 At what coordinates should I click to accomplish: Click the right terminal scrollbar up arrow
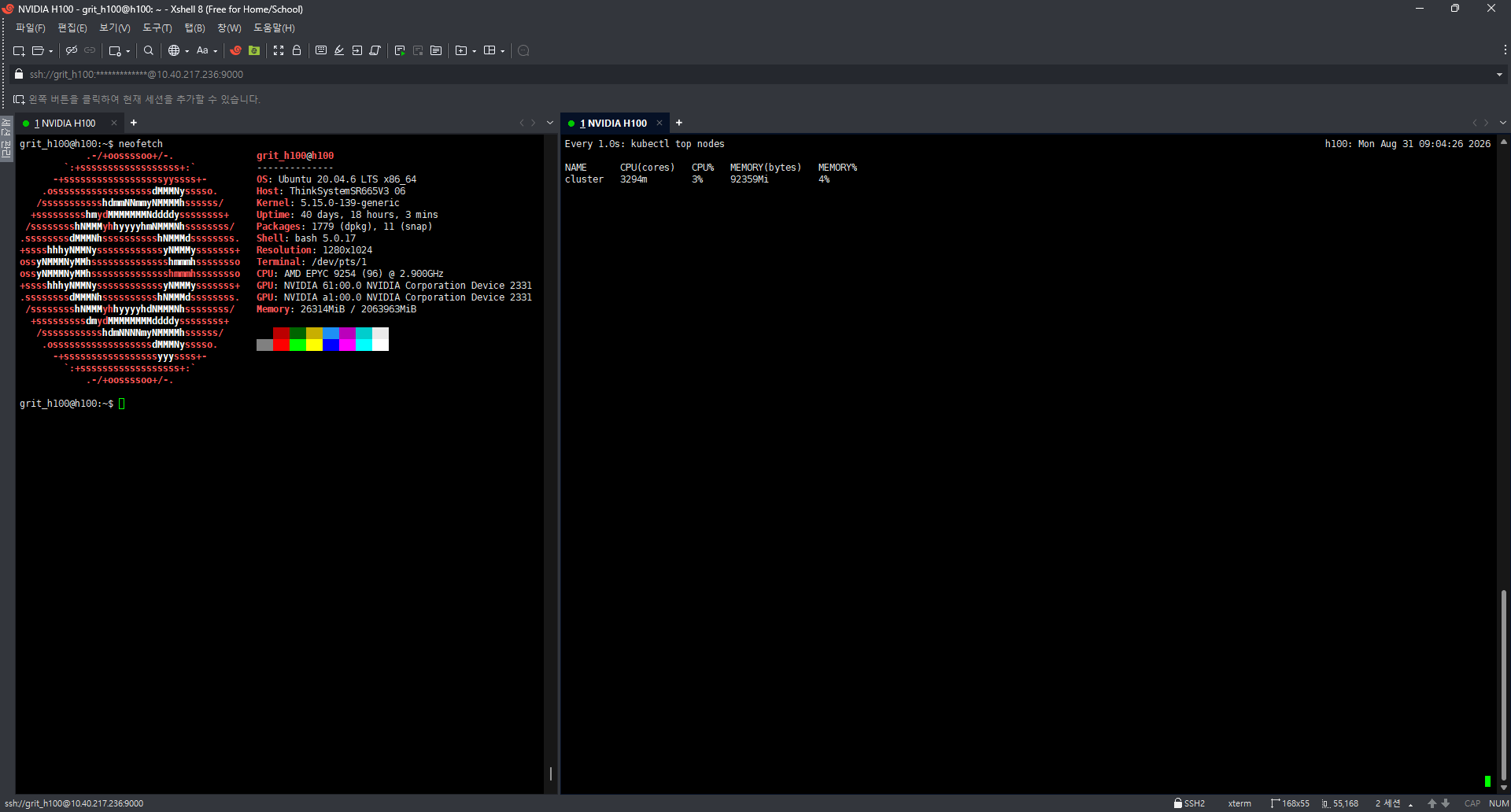(1504, 142)
